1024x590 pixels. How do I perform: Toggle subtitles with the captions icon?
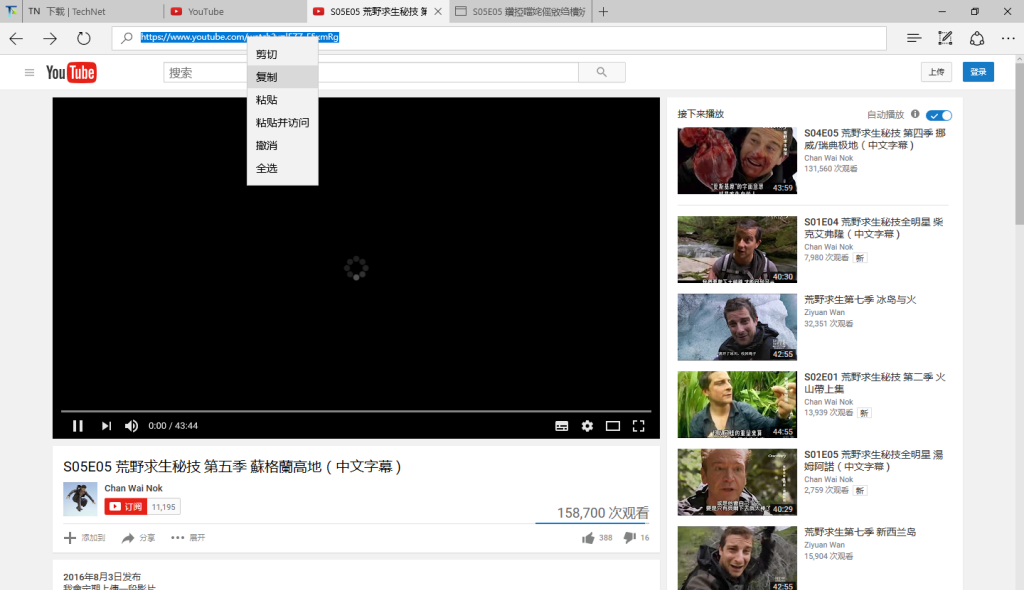coord(562,426)
